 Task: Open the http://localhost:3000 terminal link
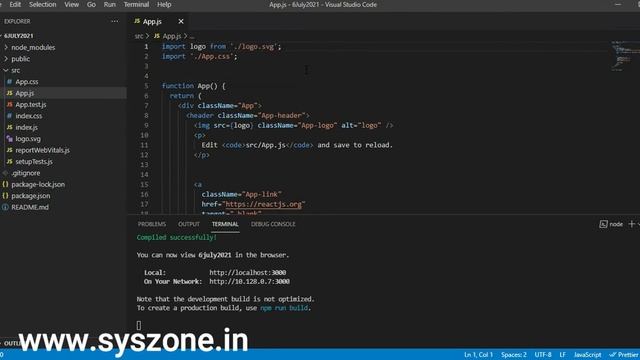(x=248, y=273)
